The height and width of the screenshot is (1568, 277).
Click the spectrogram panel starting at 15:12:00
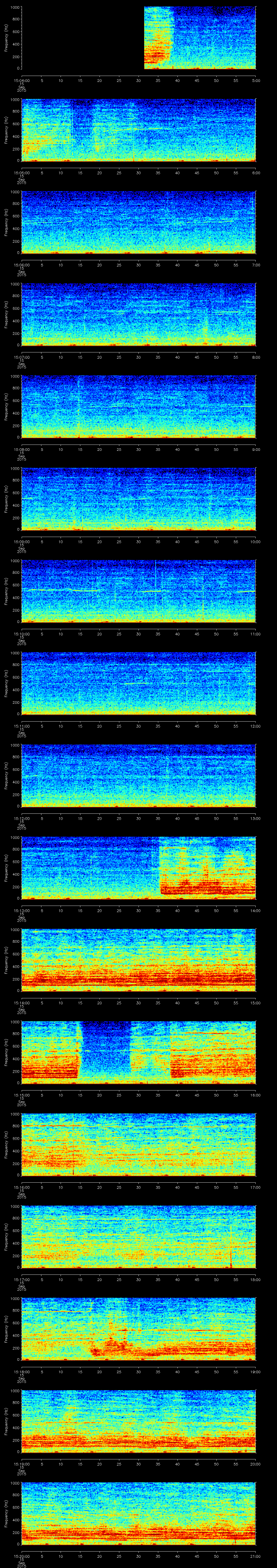tap(138, 775)
